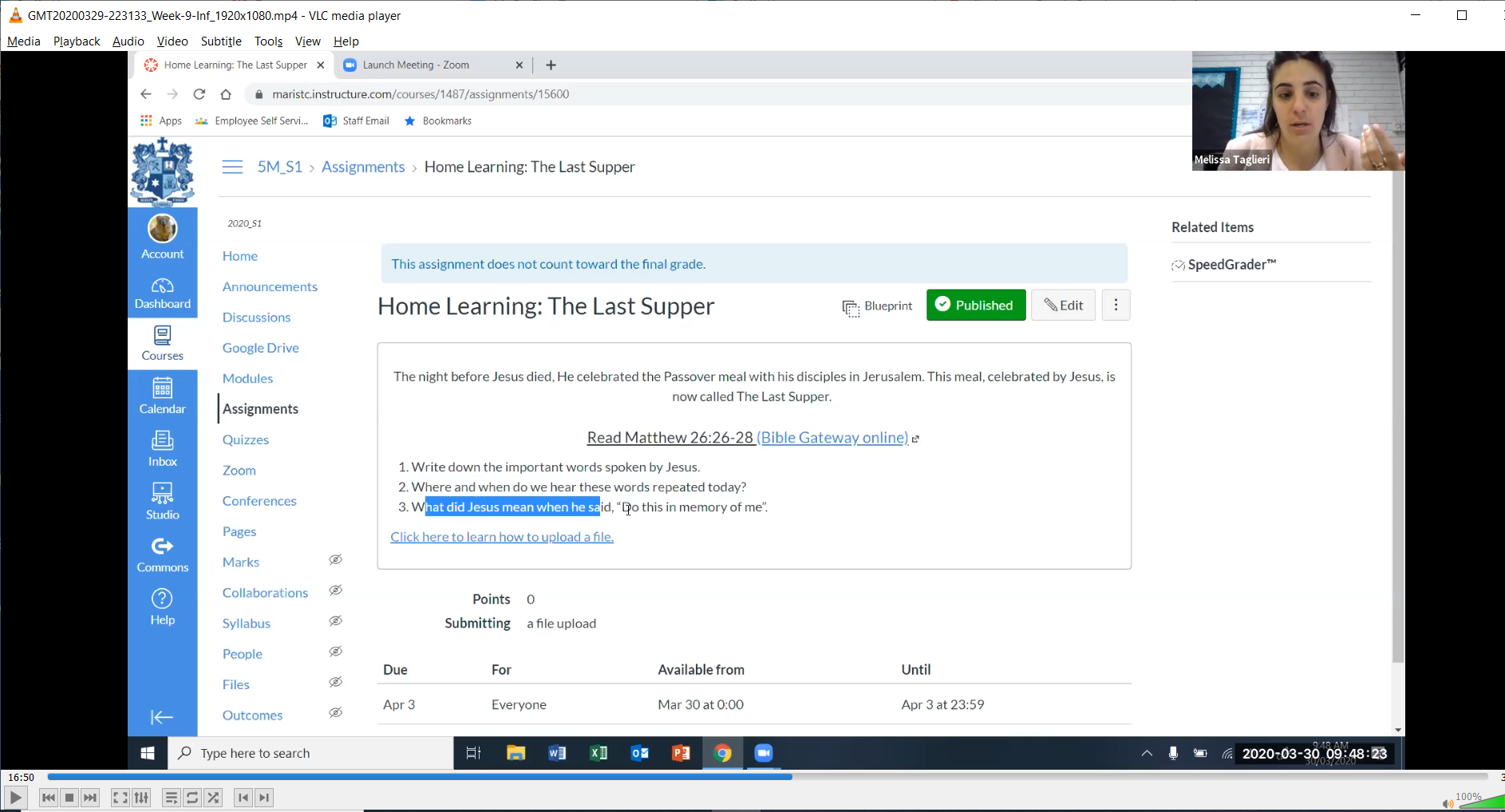Stop playback with the stop button
1505x812 pixels.
pos(69,798)
